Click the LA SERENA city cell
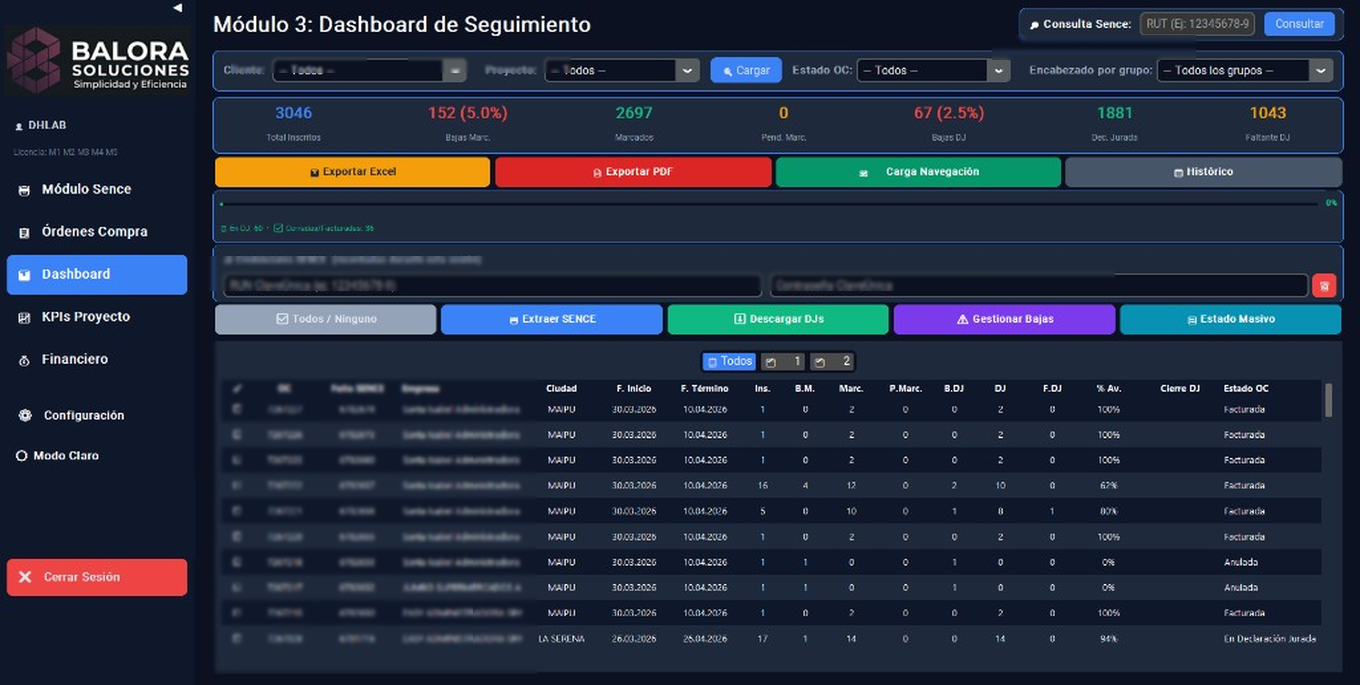Screen dimensions: 1360x685 click(x=561, y=638)
